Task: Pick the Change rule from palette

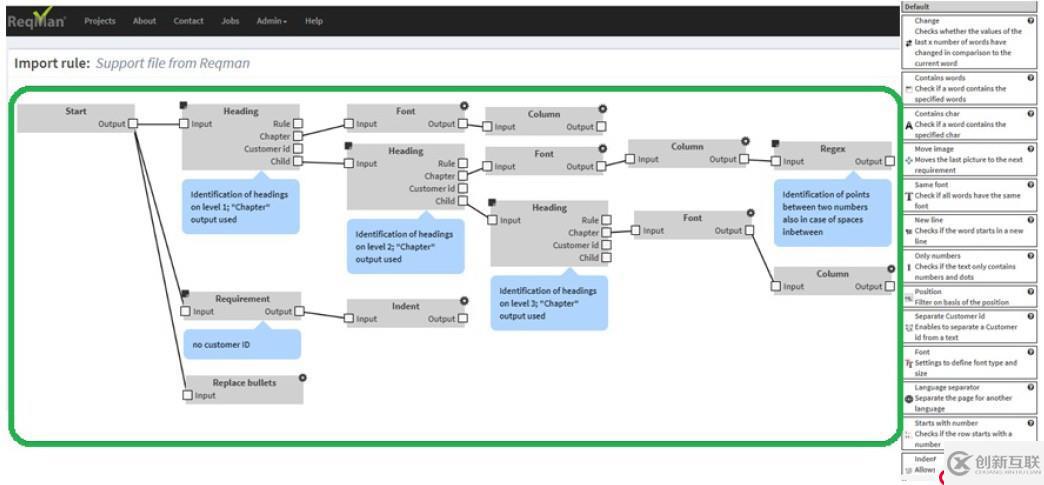Action: point(969,42)
